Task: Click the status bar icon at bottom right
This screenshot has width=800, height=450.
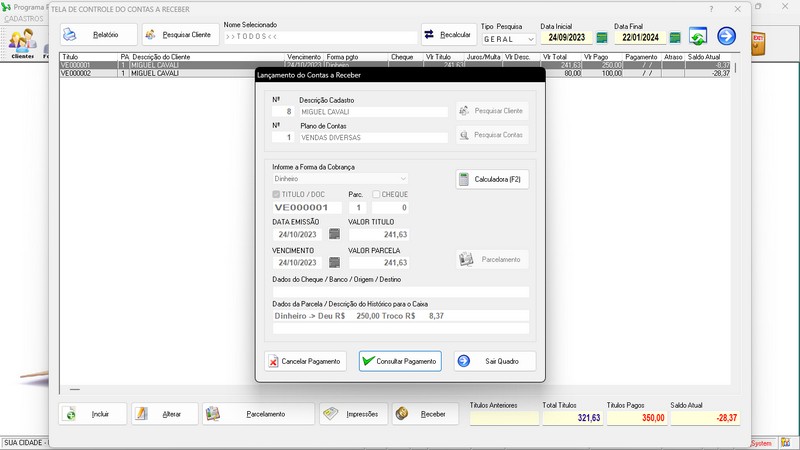Action: coord(785,443)
